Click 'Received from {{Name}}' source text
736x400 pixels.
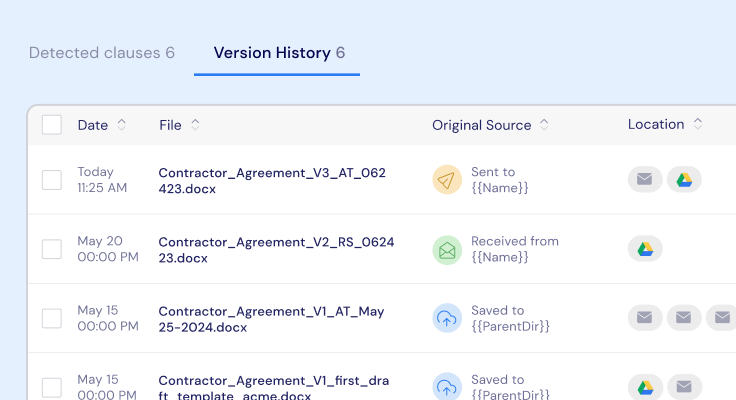515,249
